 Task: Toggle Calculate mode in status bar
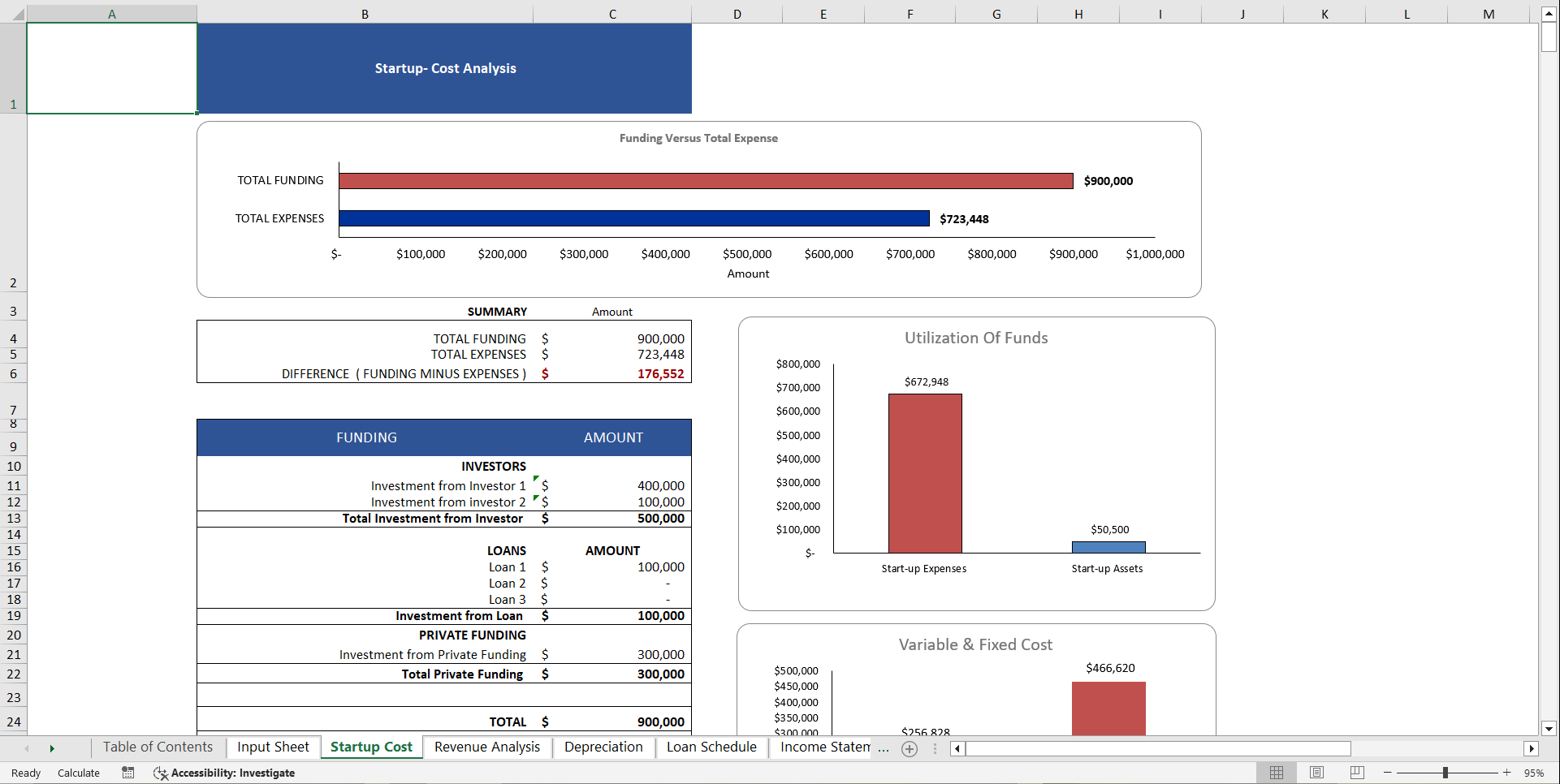click(78, 773)
